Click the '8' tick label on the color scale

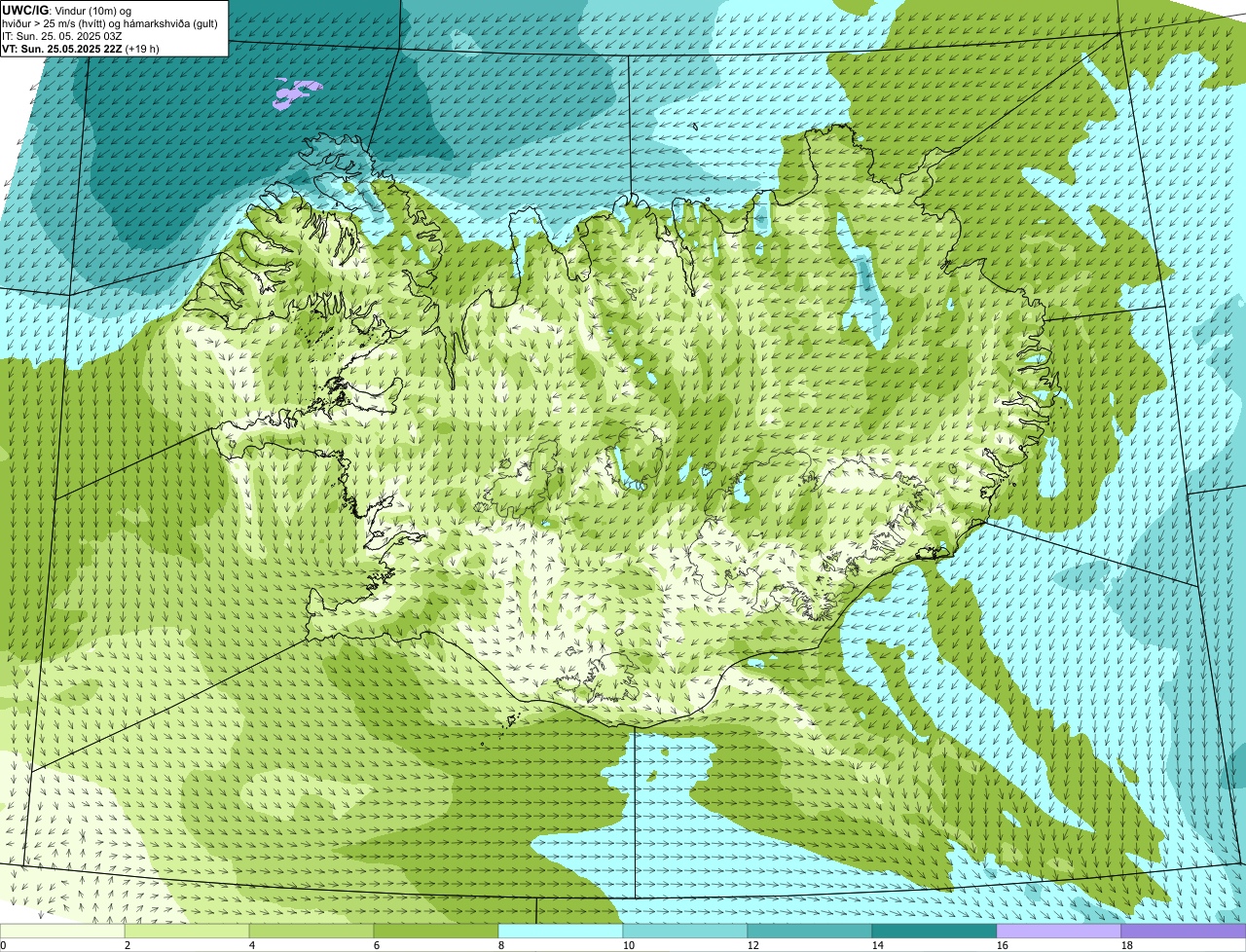(x=501, y=945)
